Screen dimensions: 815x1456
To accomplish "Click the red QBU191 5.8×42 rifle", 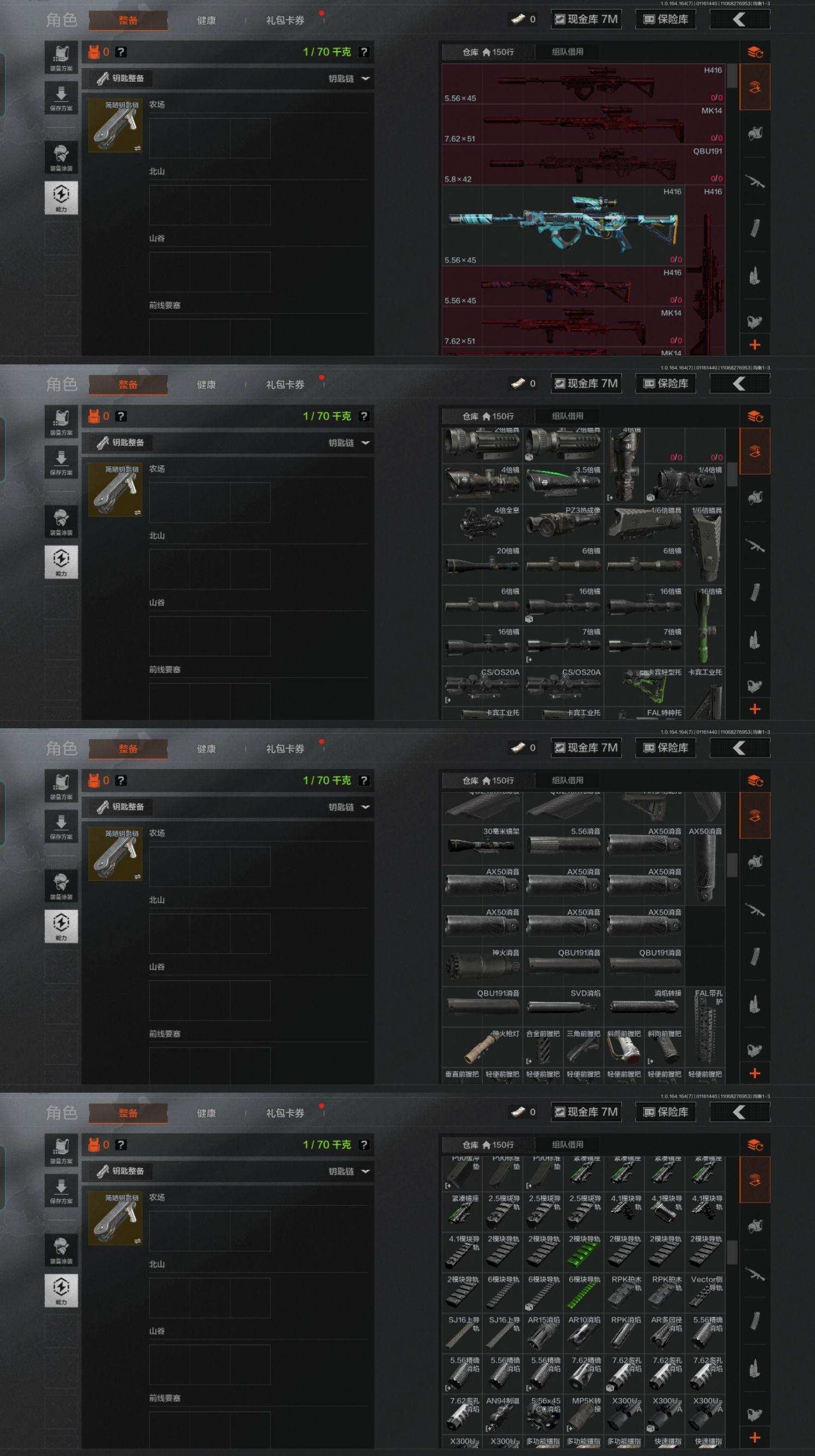I will (584, 166).
